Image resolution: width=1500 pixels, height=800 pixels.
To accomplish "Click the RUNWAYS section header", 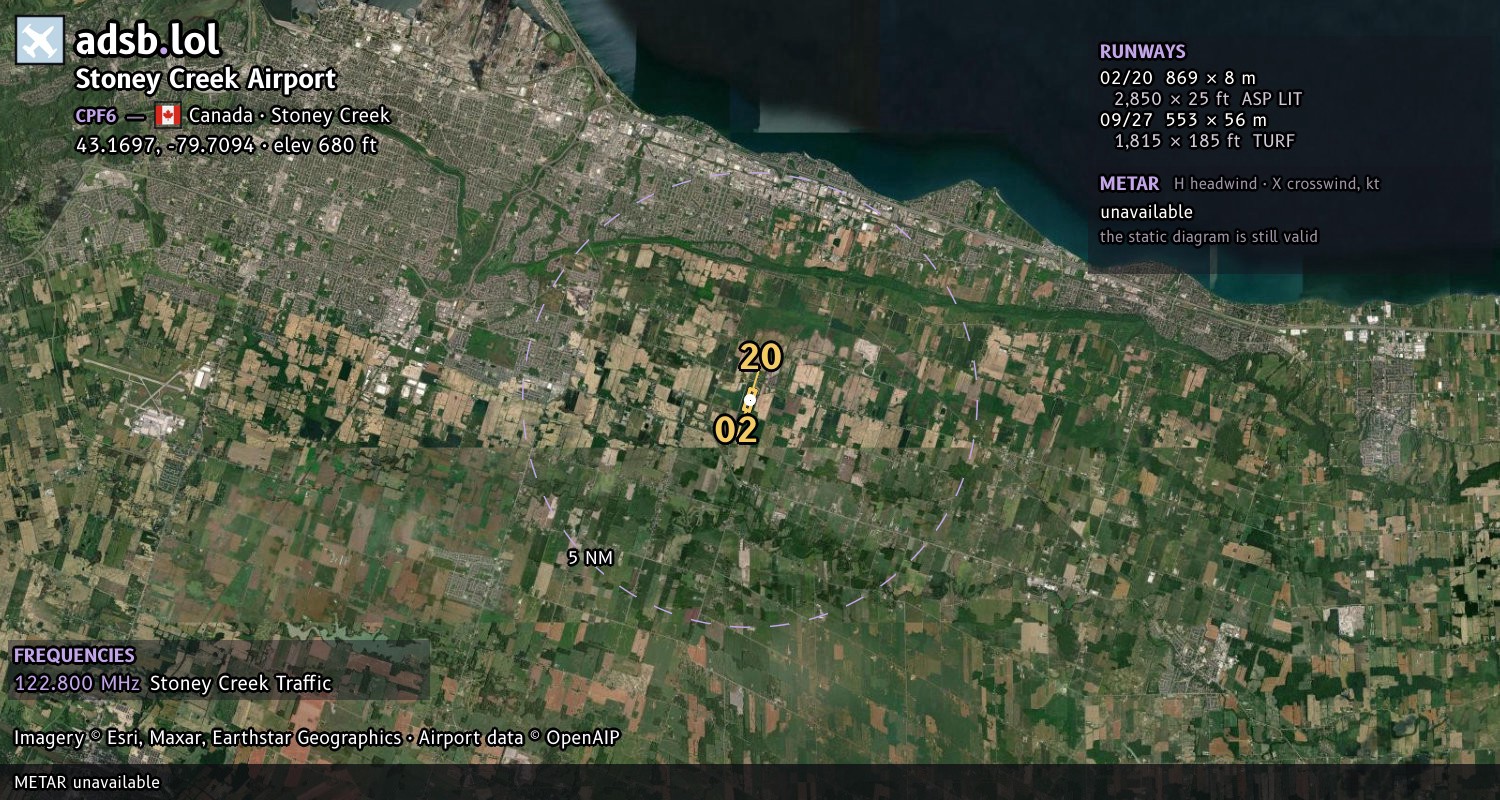I will pos(1142,52).
